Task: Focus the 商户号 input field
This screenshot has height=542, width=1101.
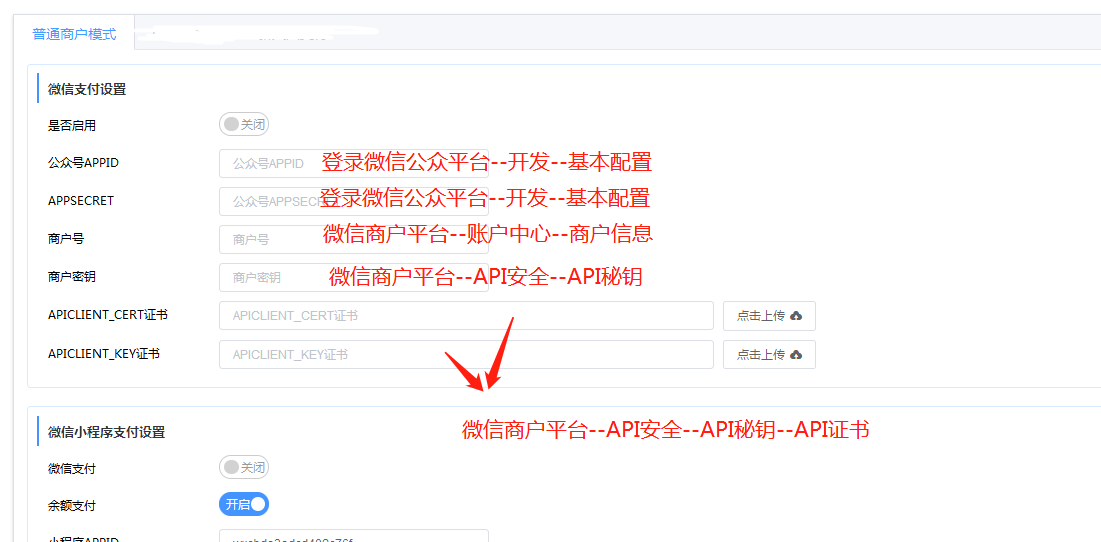Action: [x=354, y=239]
